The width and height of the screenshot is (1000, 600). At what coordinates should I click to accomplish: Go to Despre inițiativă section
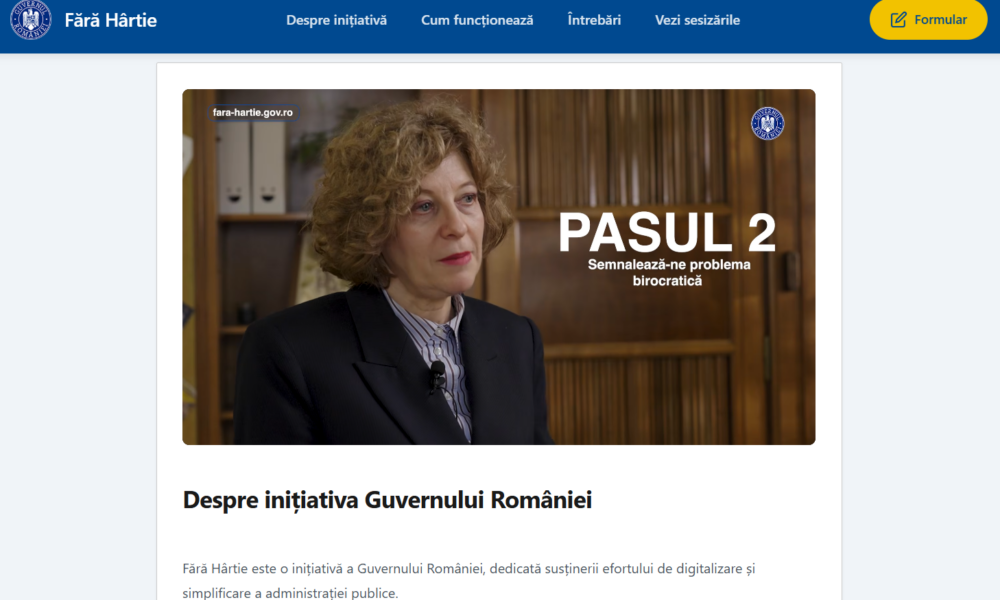click(x=336, y=20)
